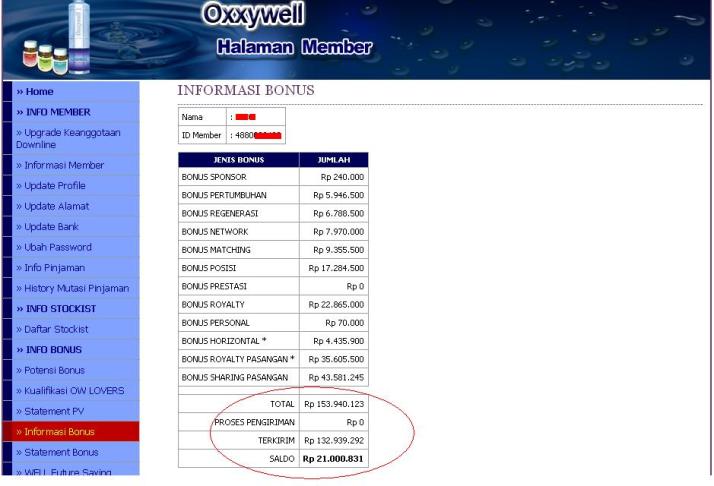Open Update Bank link
This screenshot has width=714, height=486.
47,226
